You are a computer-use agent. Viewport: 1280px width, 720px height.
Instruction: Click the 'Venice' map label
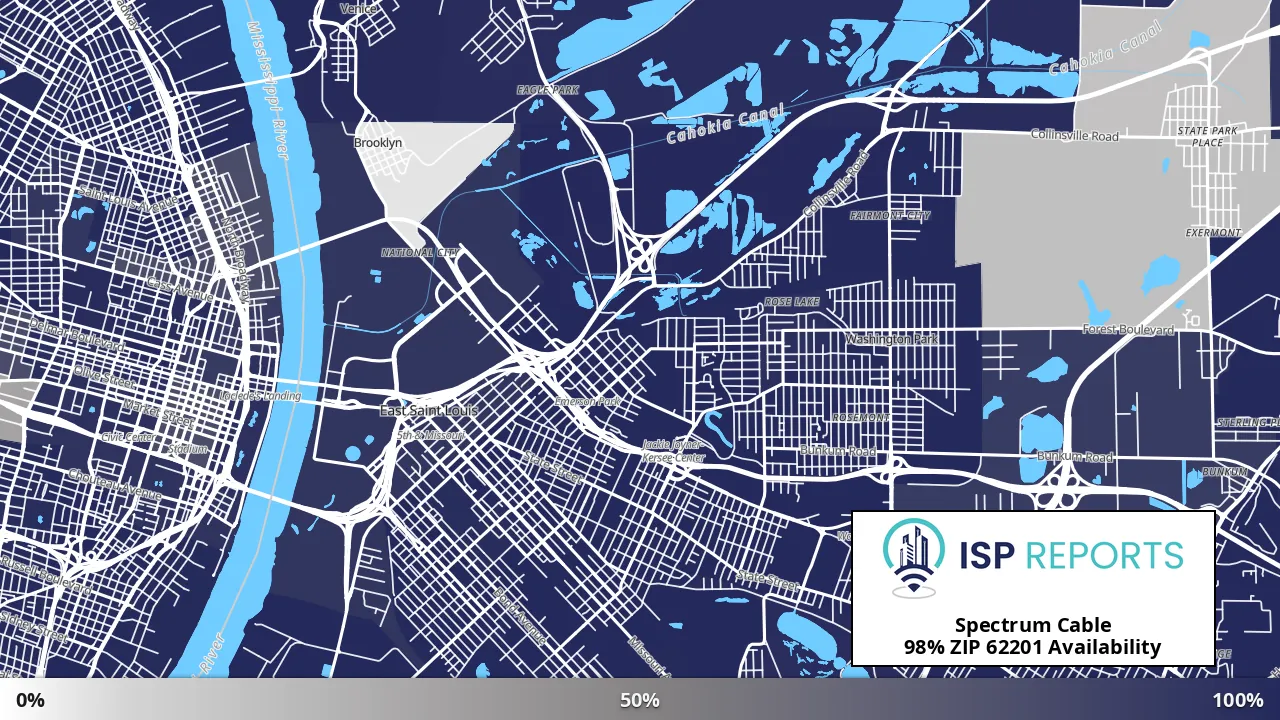[359, 8]
